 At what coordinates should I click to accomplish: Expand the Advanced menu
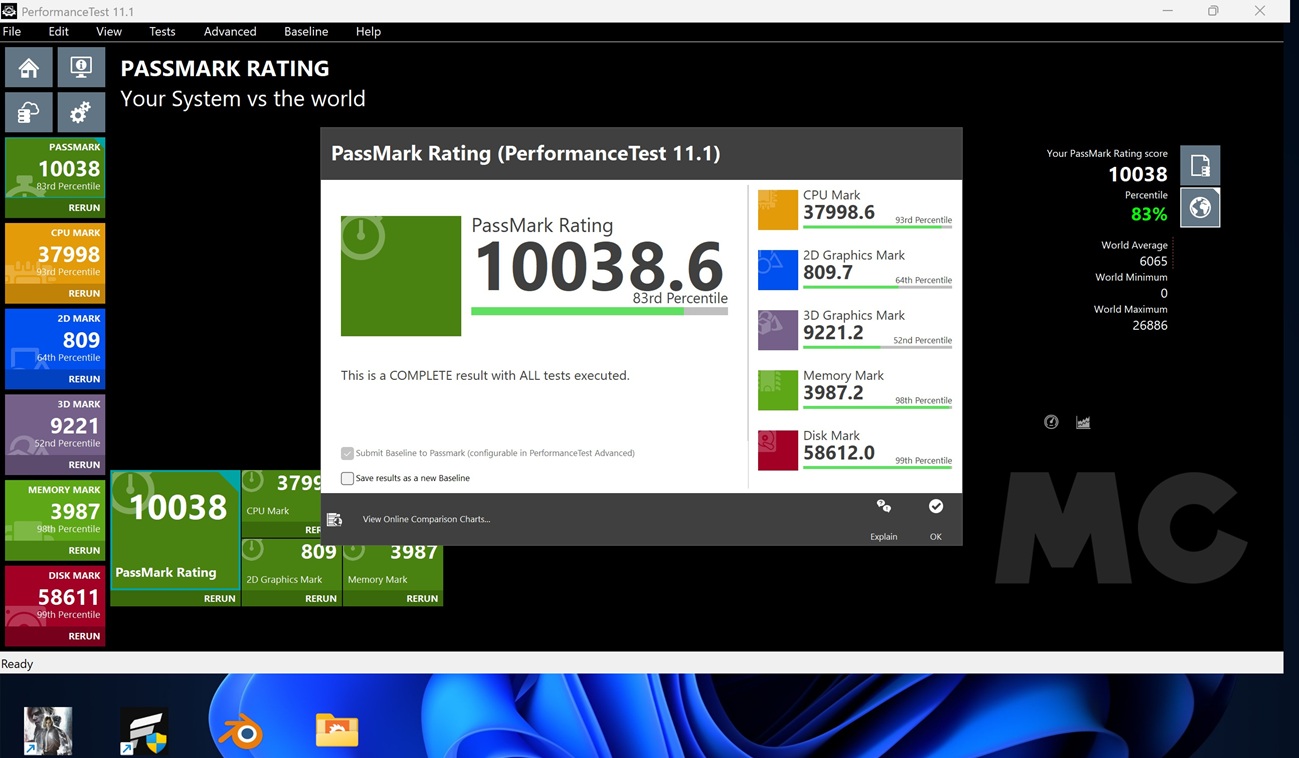coord(230,31)
